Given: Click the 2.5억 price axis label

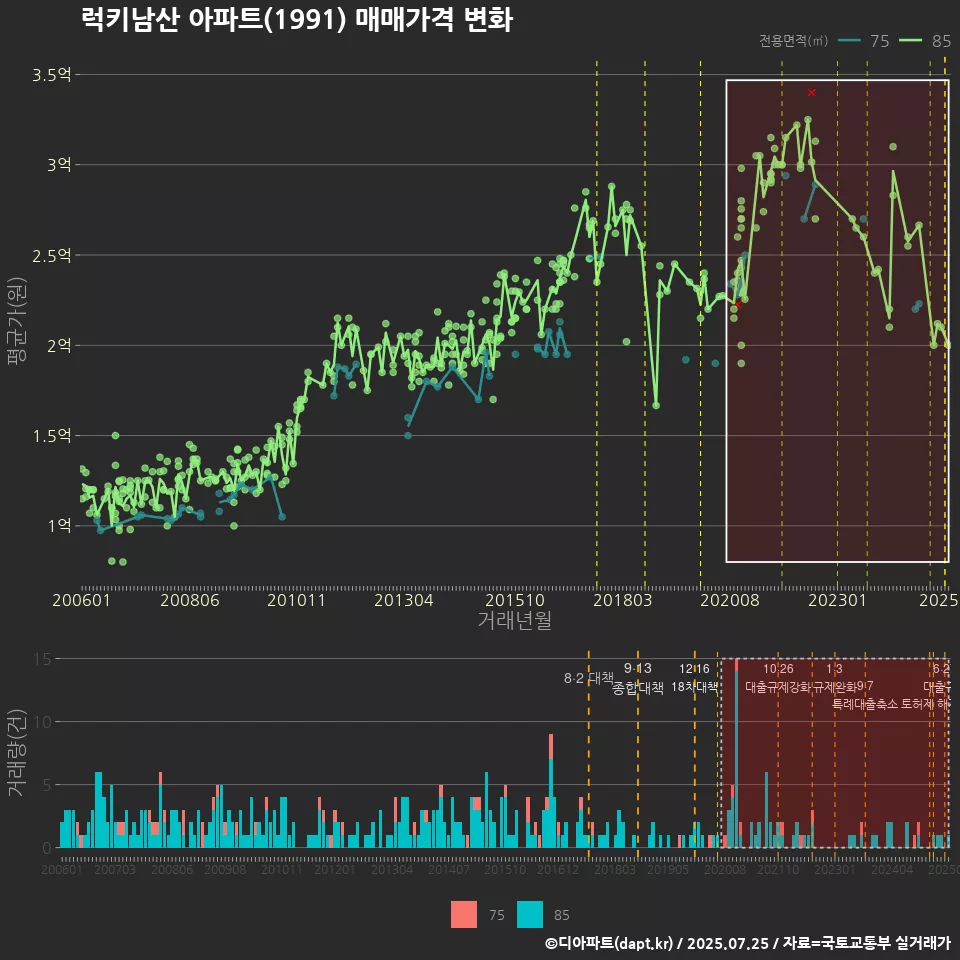Looking at the screenshot, I should (x=52, y=255).
